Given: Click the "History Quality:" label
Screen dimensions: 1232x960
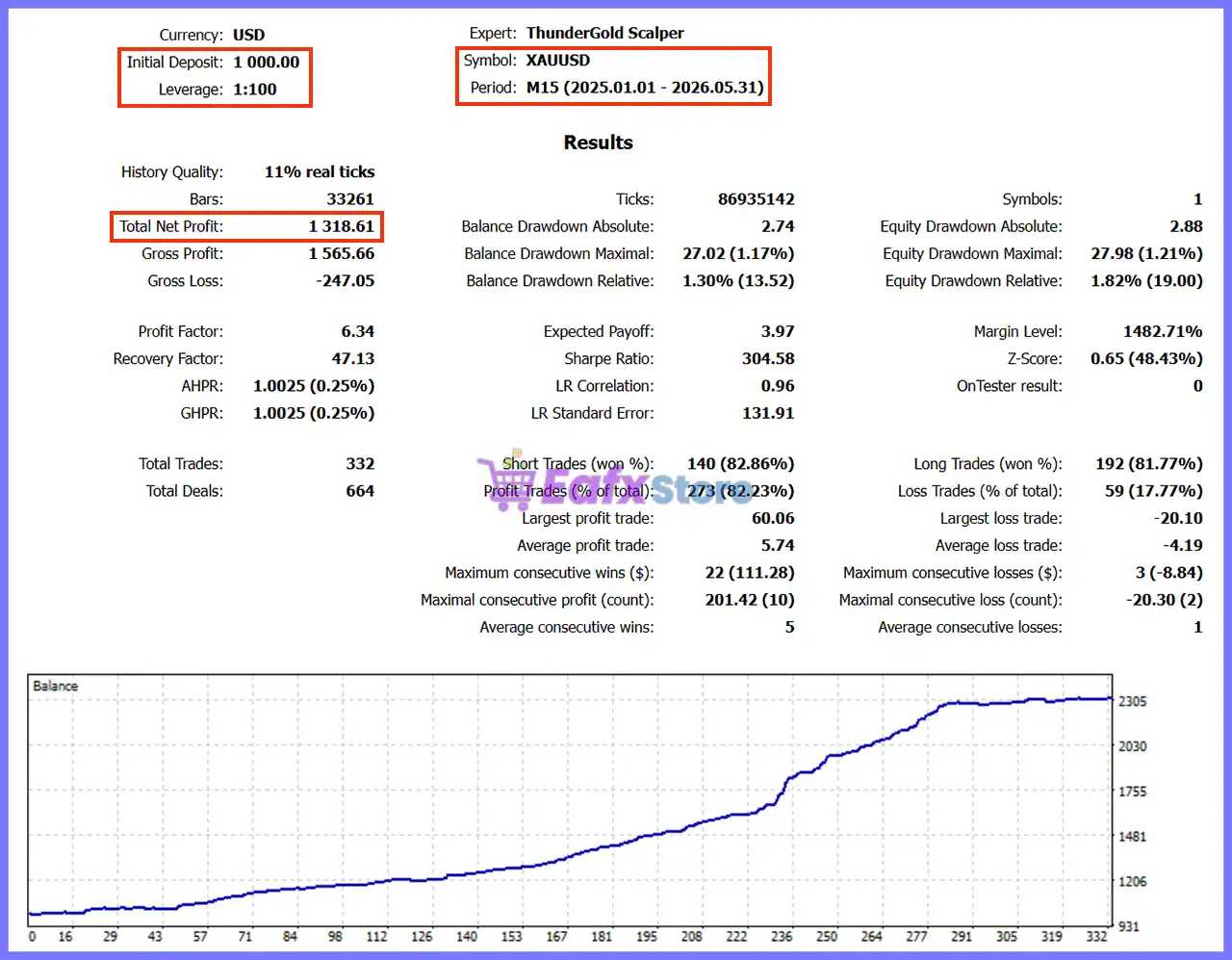Looking at the screenshot, I should (x=172, y=172).
